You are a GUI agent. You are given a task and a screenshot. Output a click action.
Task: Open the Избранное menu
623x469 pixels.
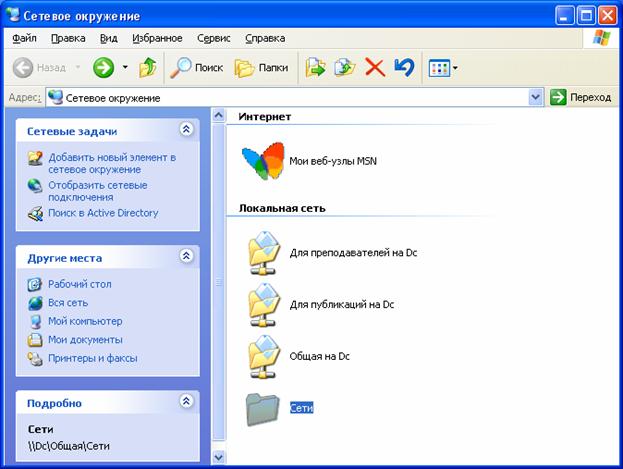pyautogui.click(x=157, y=38)
